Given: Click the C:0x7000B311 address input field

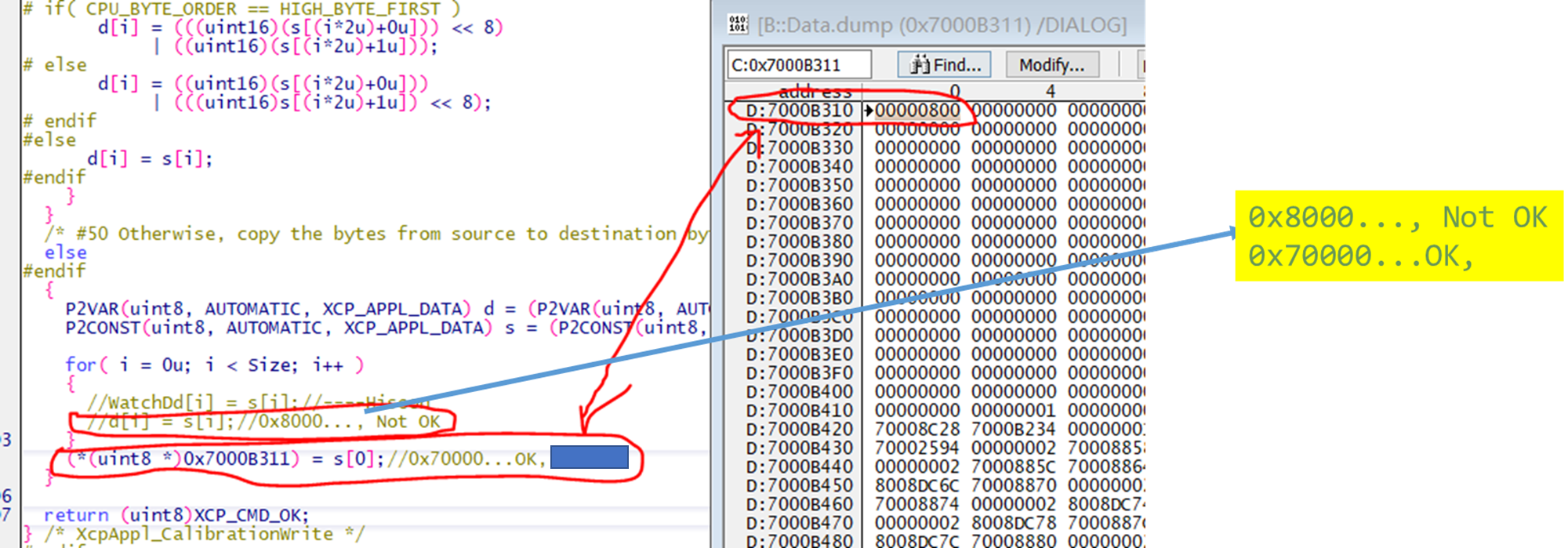Looking at the screenshot, I should click(799, 65).
